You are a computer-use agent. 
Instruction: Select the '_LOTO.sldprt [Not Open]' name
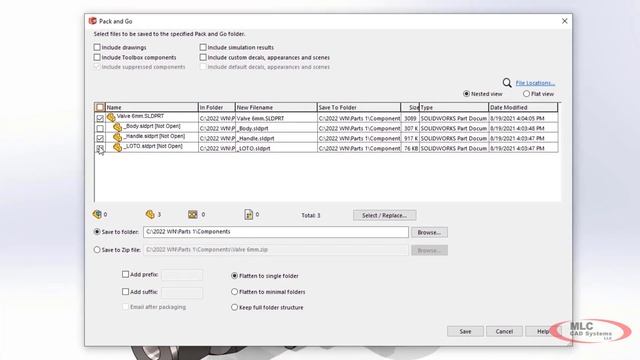point(153,146)
